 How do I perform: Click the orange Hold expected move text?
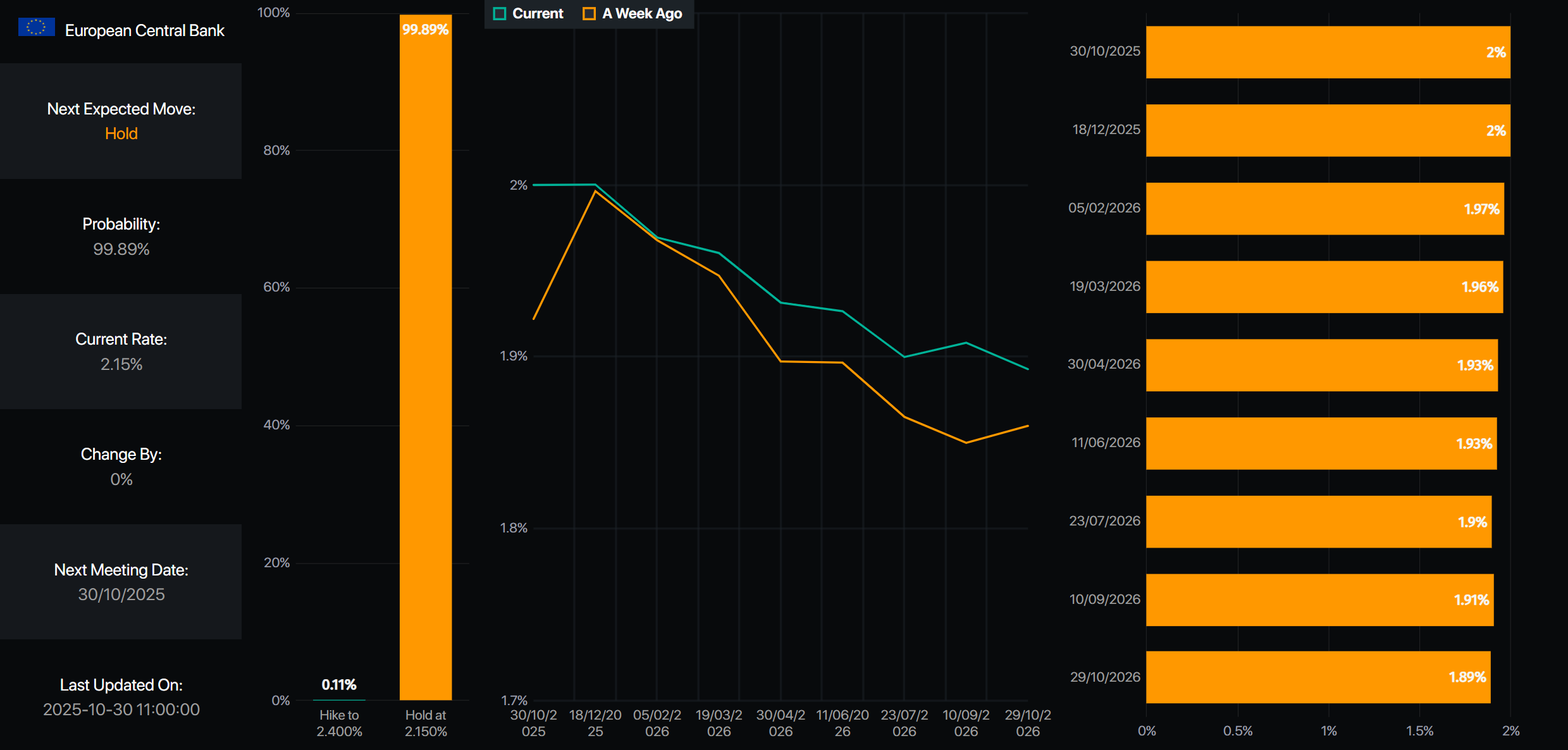click(121, 133)
